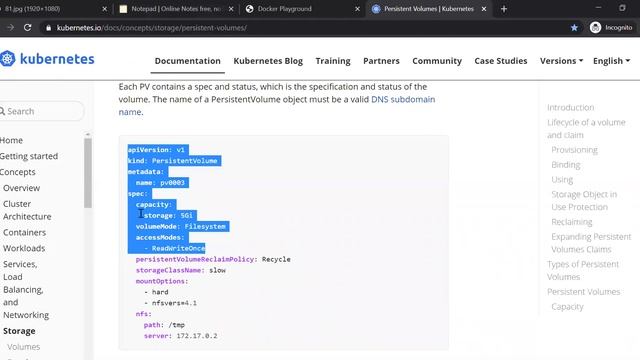Follow the DNS subdomain name link

click(x=403, y=99)
